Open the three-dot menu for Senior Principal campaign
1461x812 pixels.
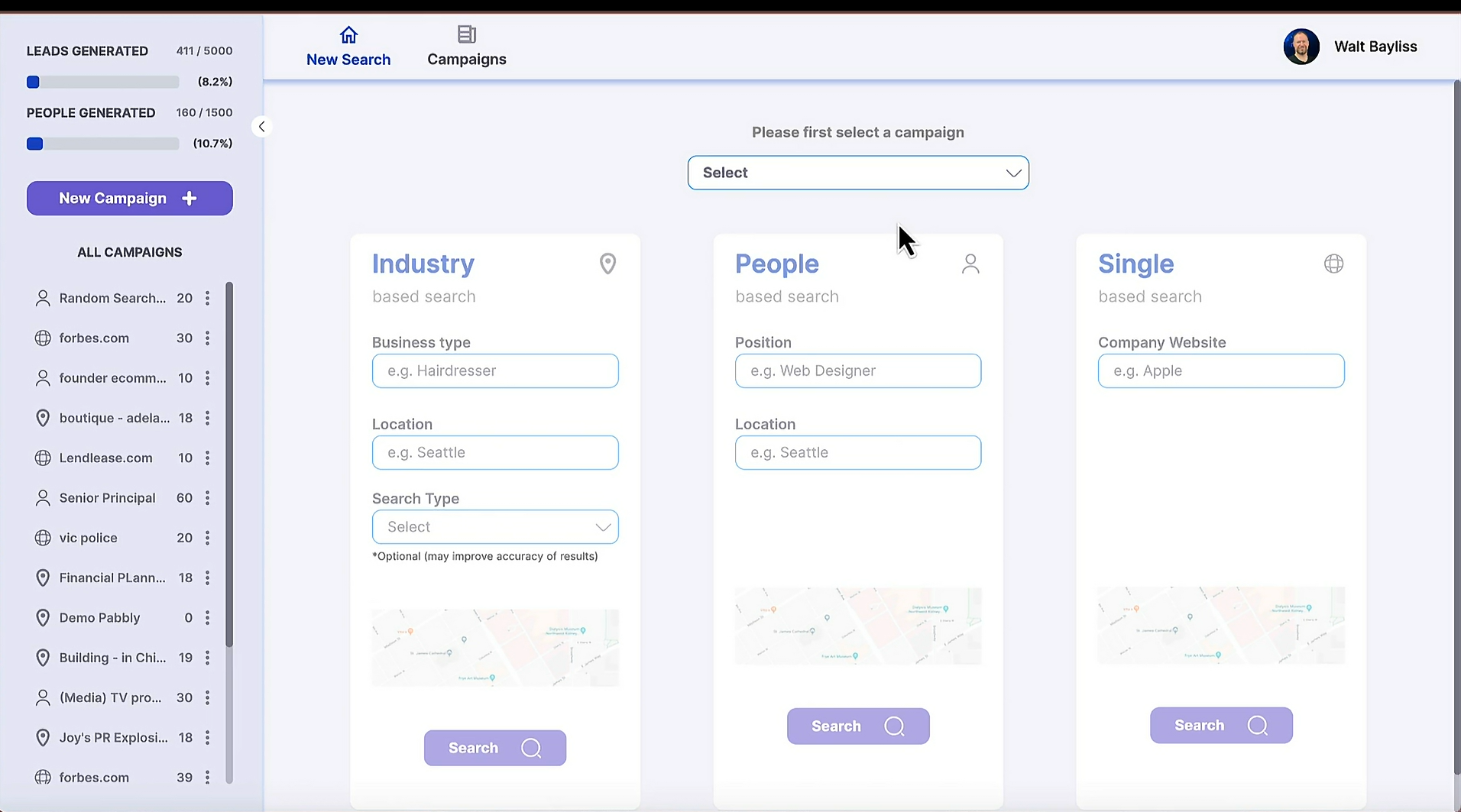[207, 498]
